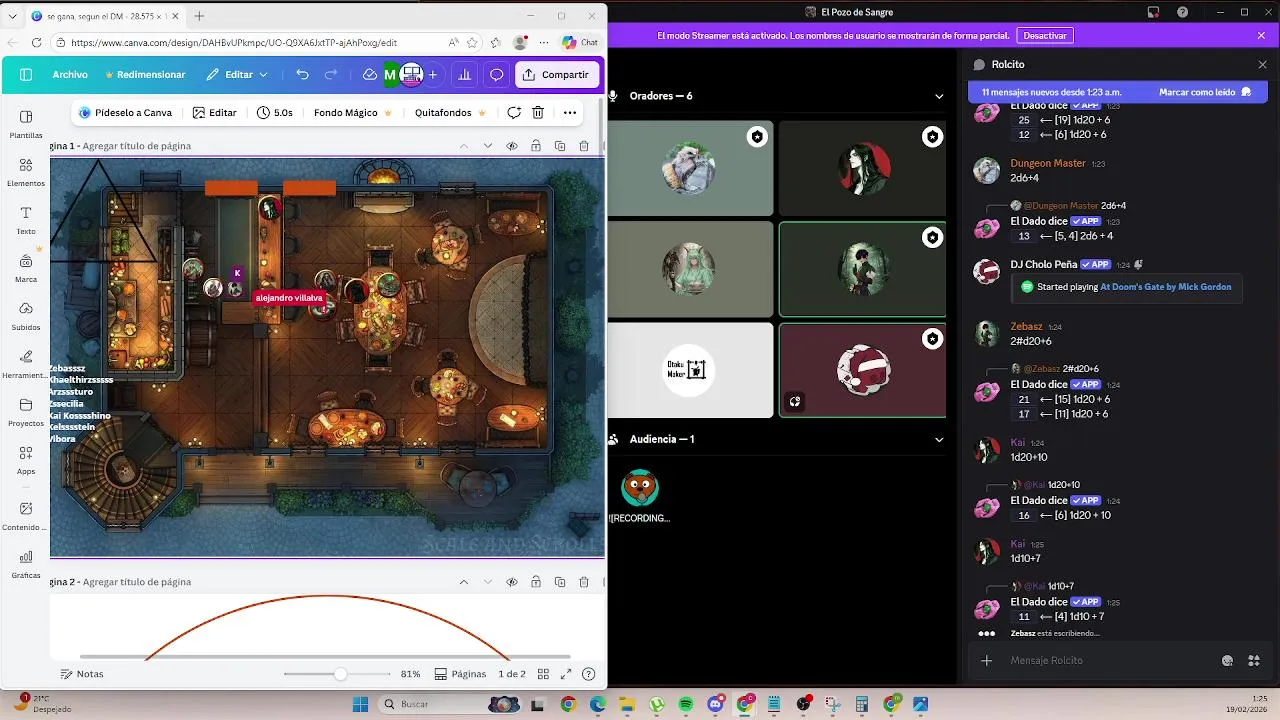This screenshot has width=1280, height=720.
Task: Check the cloud save status icon
Action: click(x=369, y=75)
